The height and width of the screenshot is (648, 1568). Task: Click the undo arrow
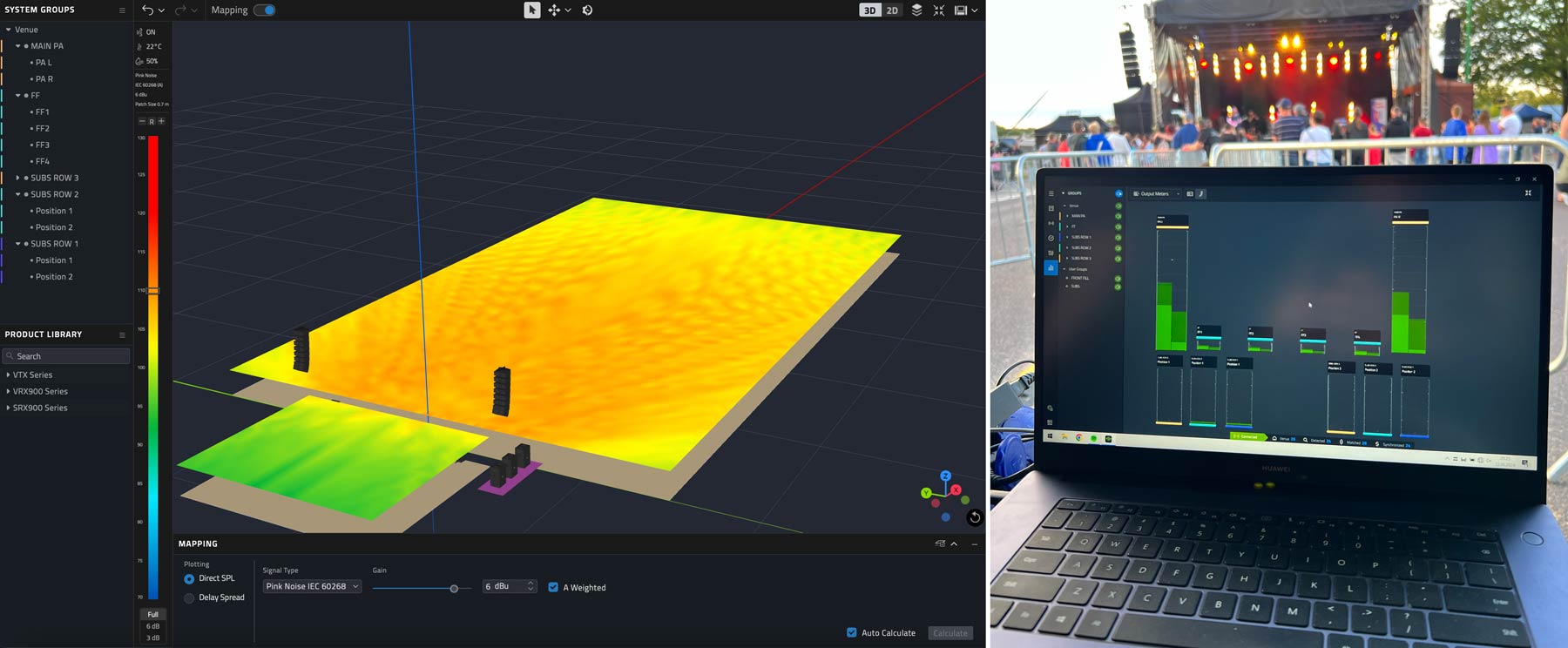[148, 10]
